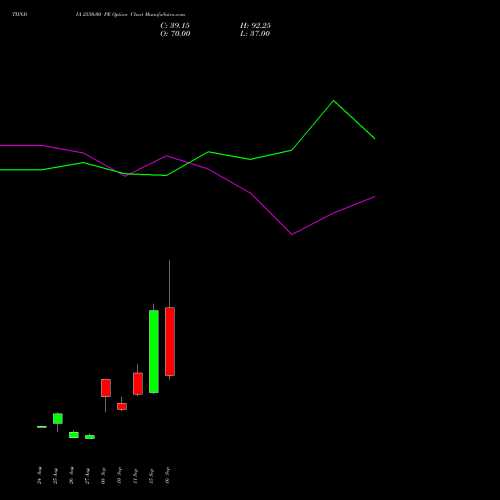
Task: Click the lowest point of the purple indicator line
Action: pyautogui.click(x=292, y=234)
